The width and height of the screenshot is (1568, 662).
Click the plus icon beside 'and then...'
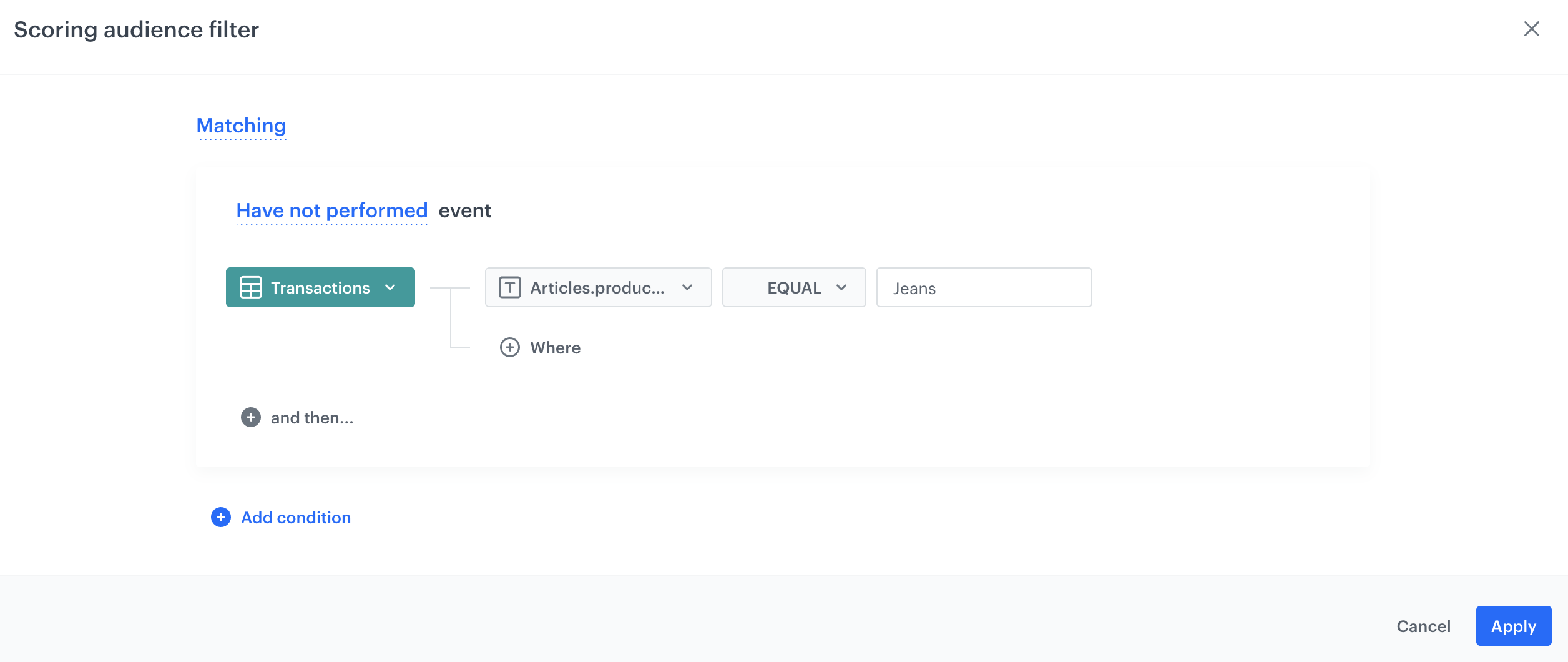251,417
